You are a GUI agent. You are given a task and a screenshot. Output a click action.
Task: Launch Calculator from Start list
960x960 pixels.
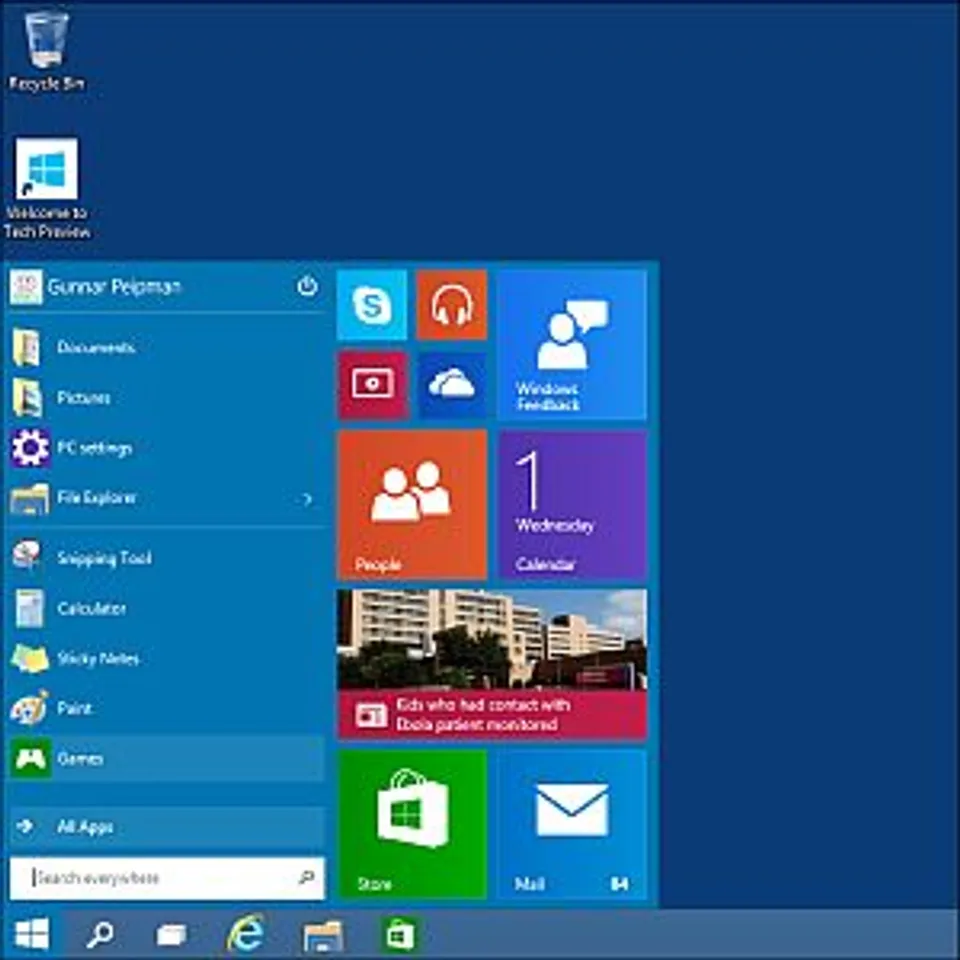165,609
